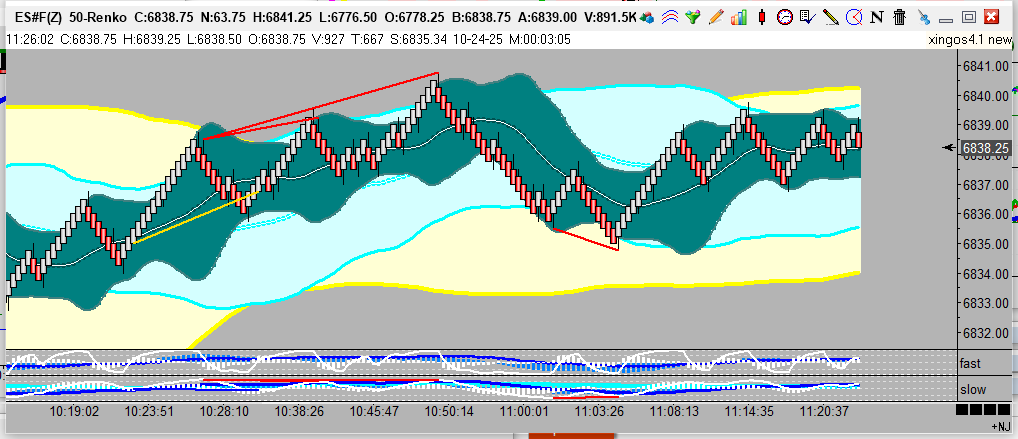
Task: Open the clock gauge icon
Action: pos(785,17)
